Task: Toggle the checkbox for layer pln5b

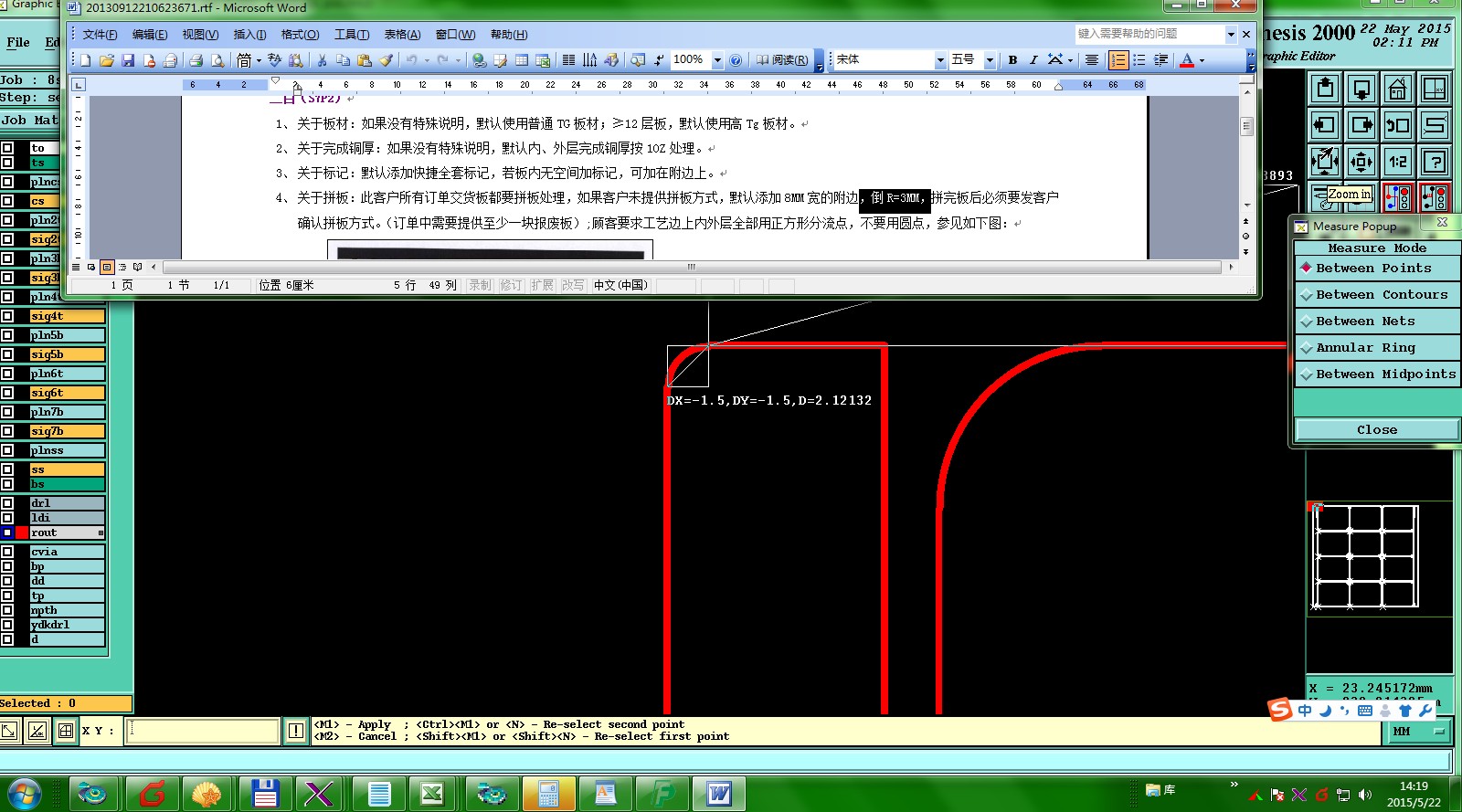Action: coord(7,335)
